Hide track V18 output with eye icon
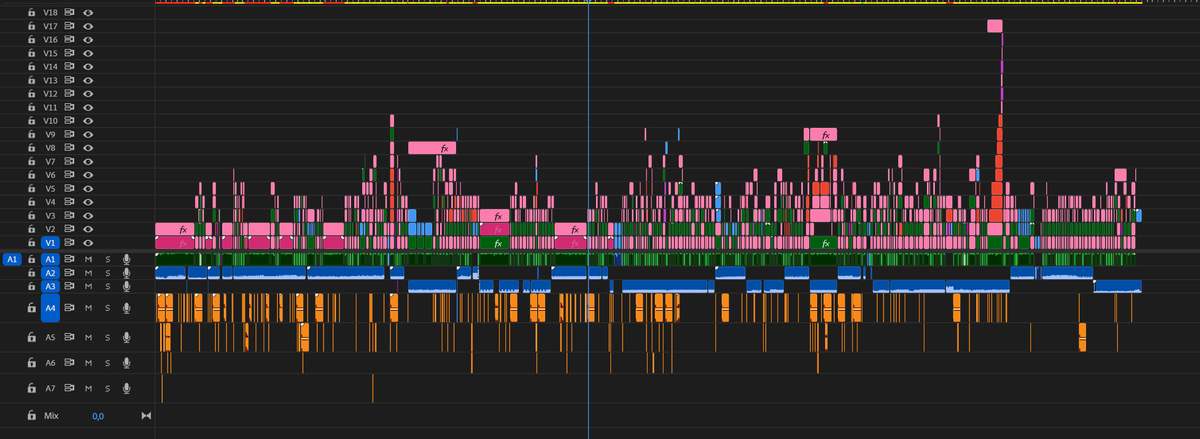1200x439 pixels. (88, 11)
